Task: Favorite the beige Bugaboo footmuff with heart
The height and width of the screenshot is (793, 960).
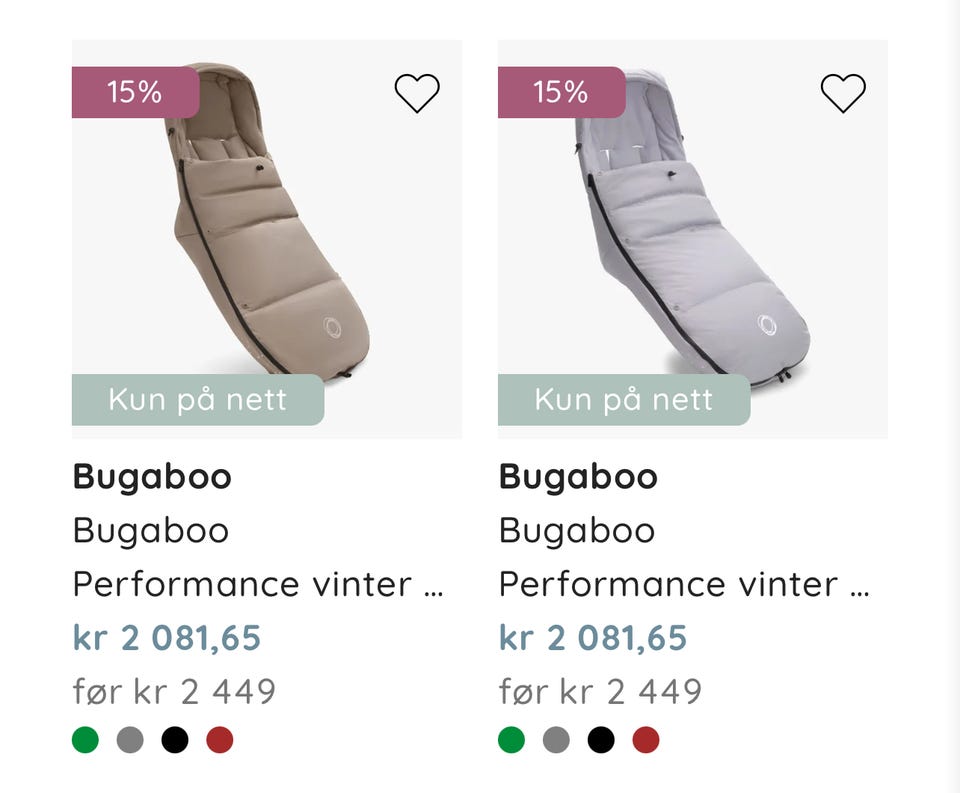Action: click(x=417, y=93)
